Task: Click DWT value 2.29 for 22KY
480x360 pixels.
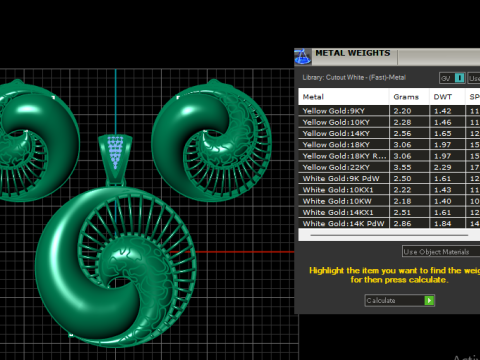Action: click(x=443, y=167)
